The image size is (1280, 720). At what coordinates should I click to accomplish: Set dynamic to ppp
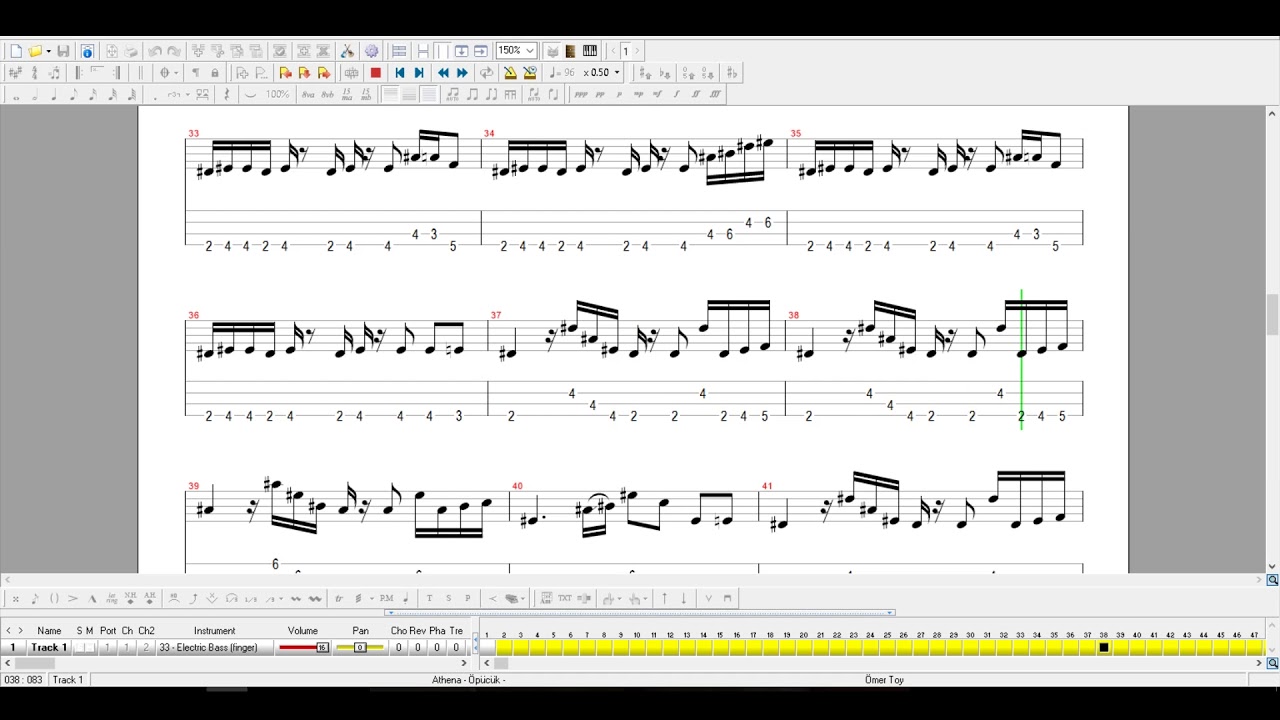pos(581,95)
